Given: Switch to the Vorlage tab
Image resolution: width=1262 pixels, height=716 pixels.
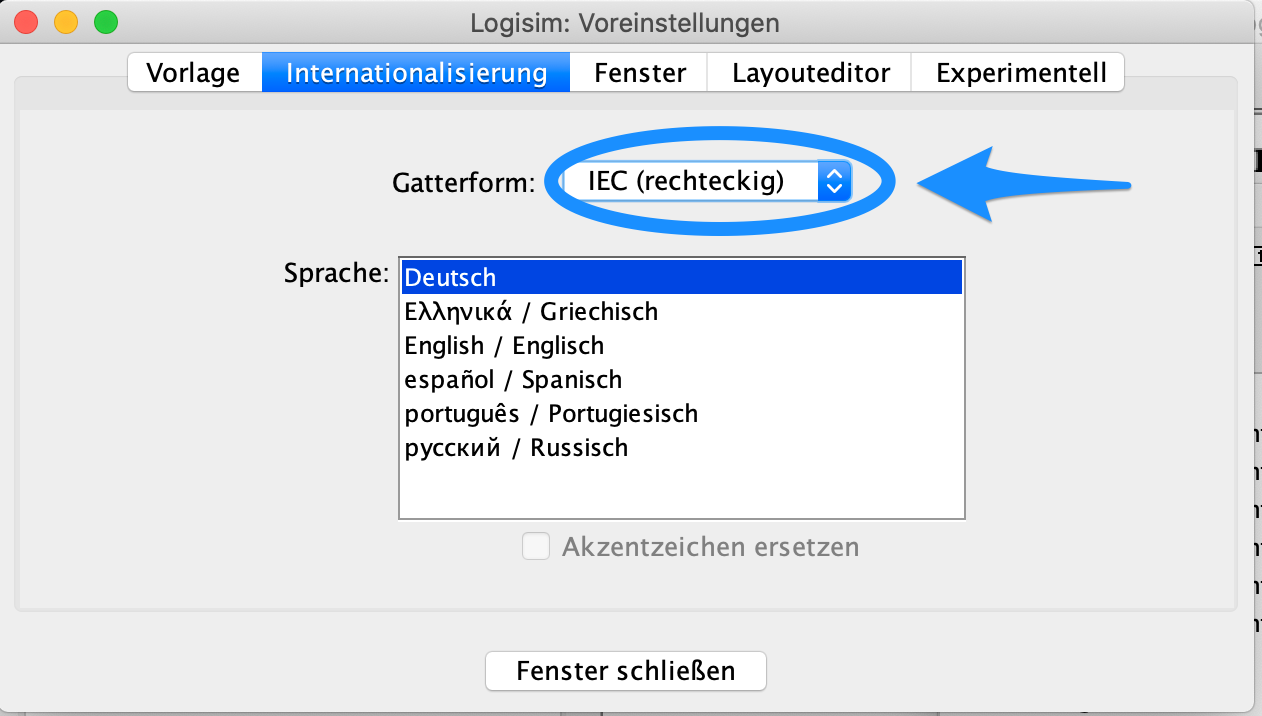Looking at the screenshot, I should pos(194,73).
